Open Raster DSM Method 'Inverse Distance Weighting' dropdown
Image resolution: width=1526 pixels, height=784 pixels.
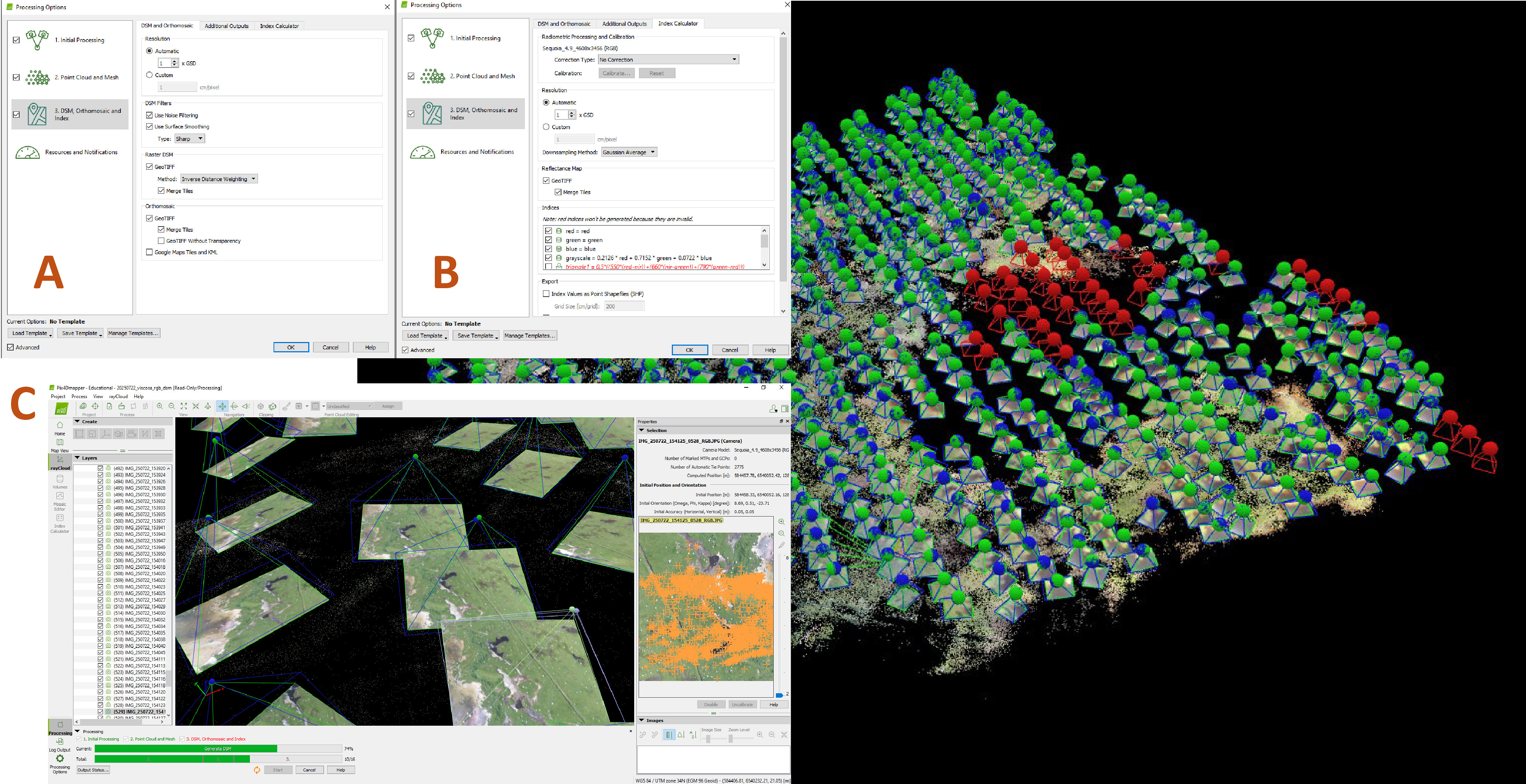(219, 179)
